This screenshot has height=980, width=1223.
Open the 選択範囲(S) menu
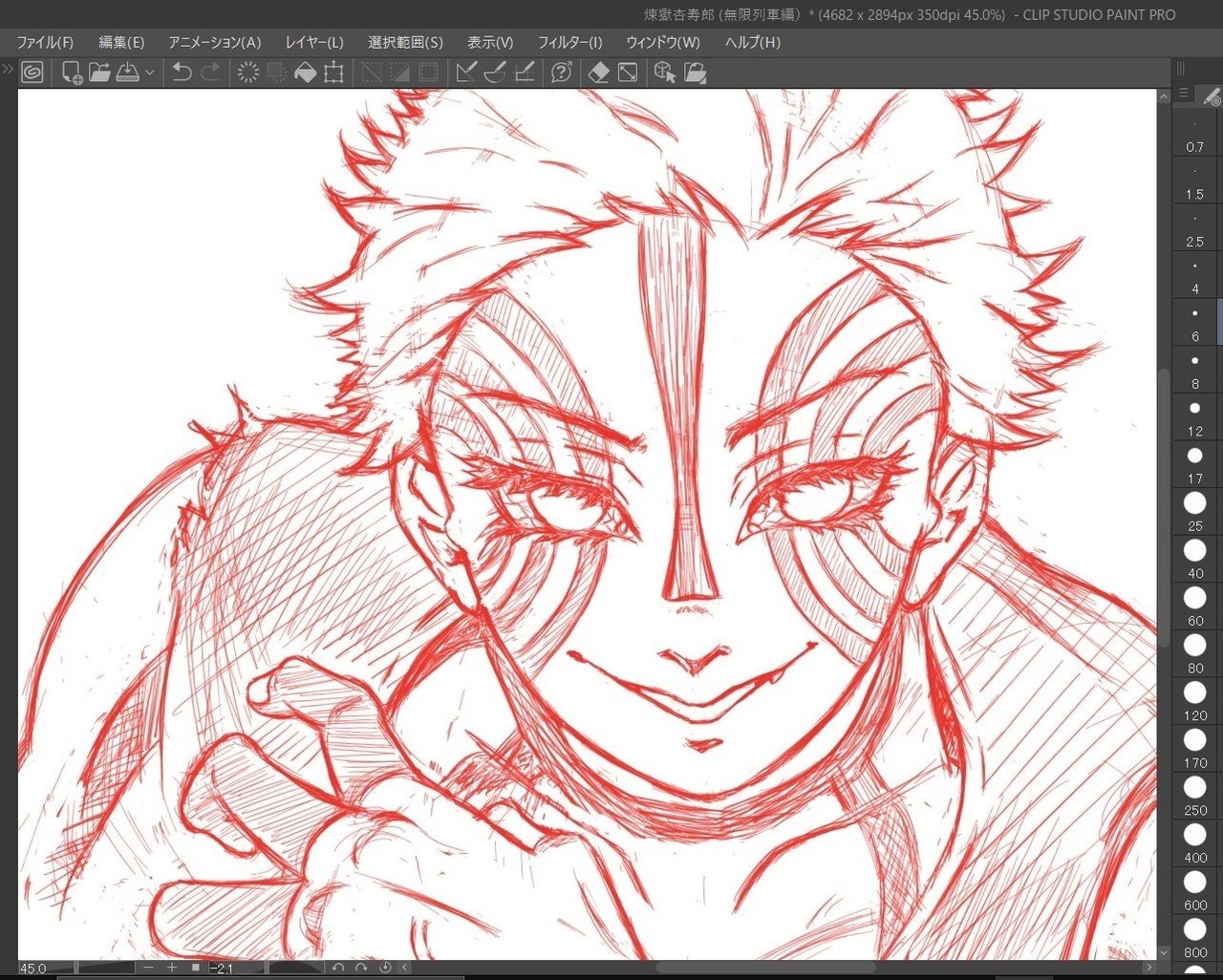coord(405,43)
